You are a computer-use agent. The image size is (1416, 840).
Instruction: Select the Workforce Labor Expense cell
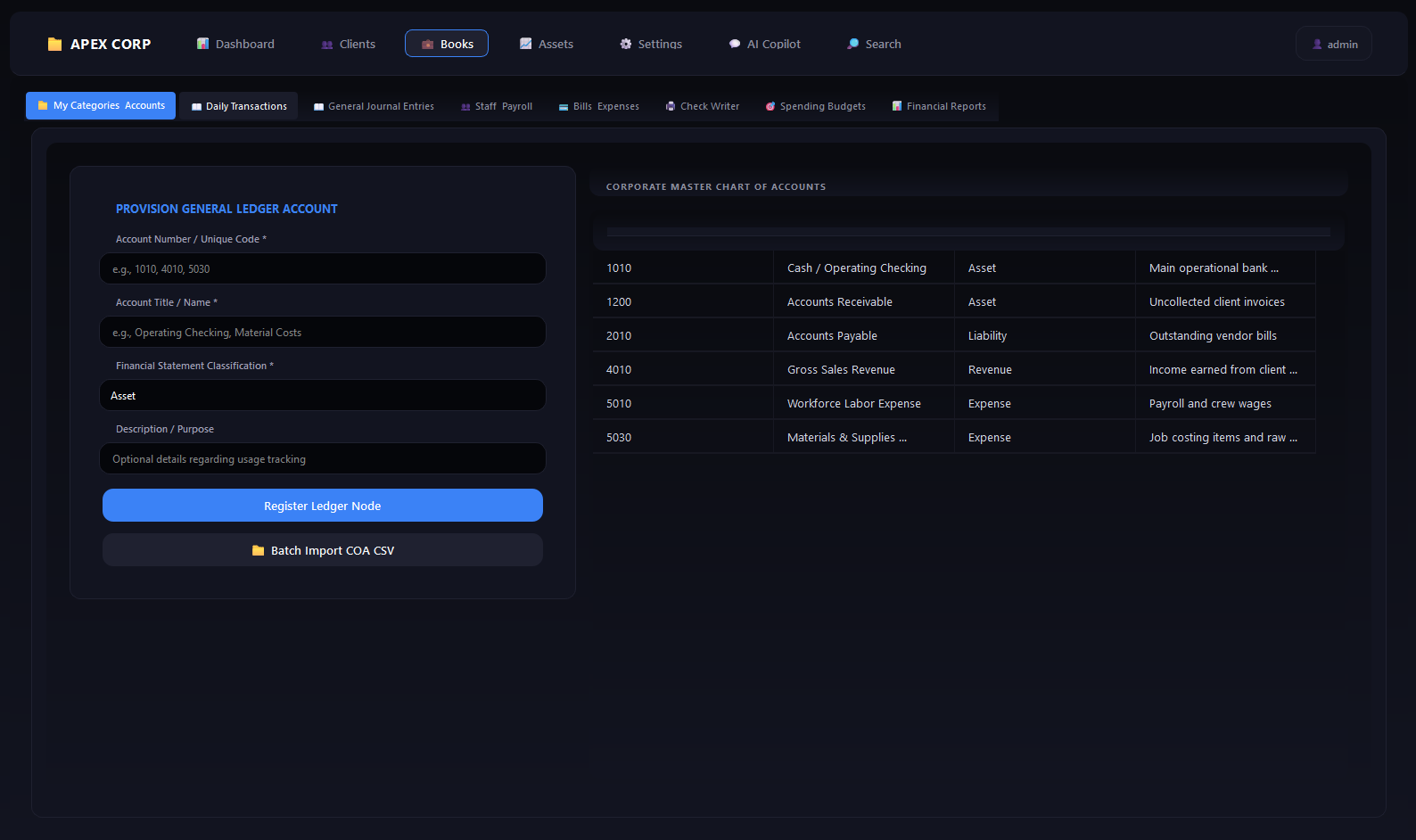[x=864, y=403]
